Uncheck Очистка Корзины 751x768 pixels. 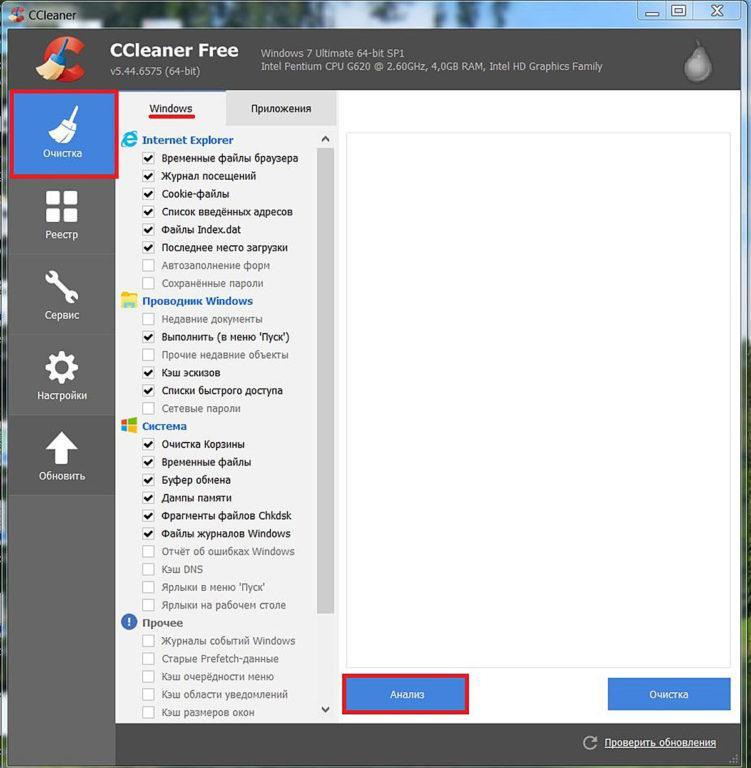coord(148,444)
